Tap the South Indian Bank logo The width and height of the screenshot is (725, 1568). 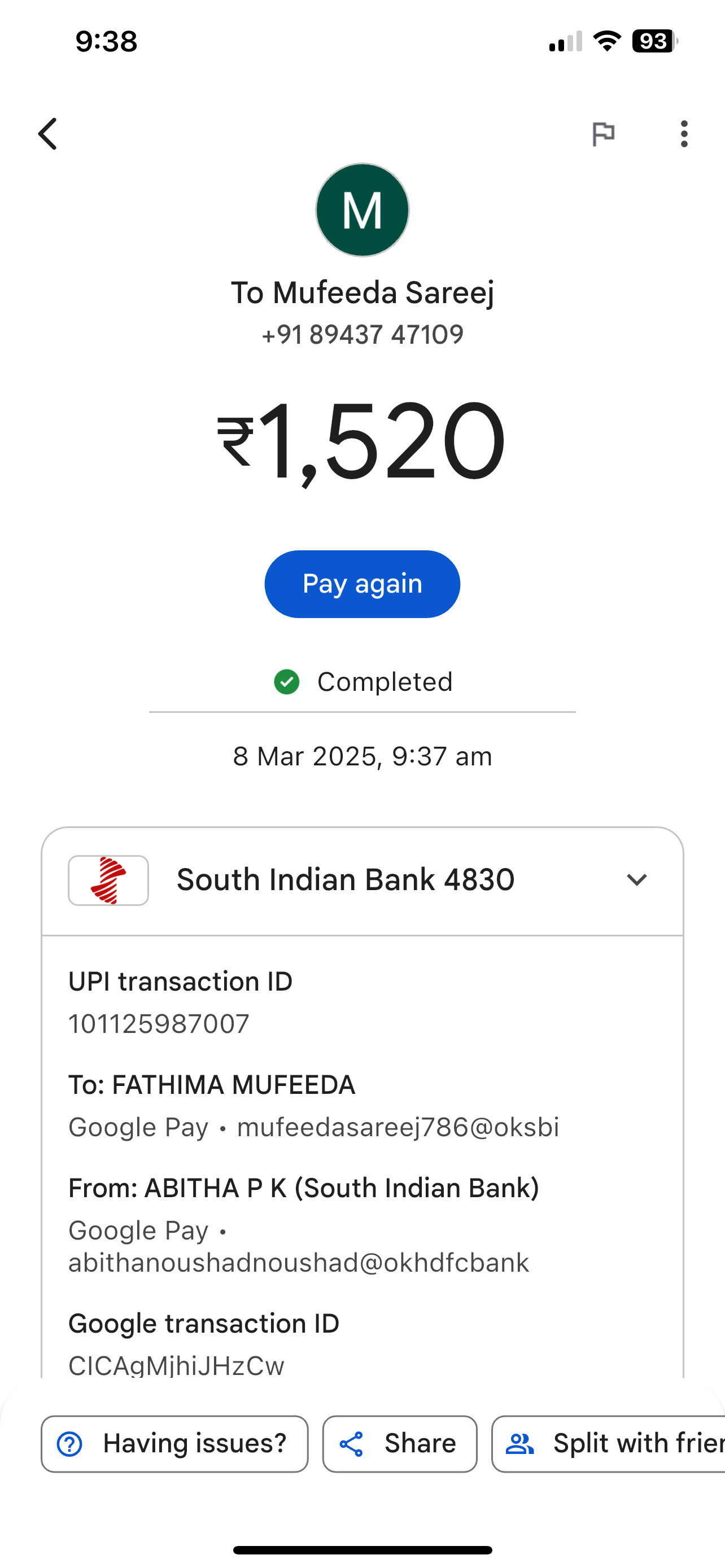pos(108,880)
